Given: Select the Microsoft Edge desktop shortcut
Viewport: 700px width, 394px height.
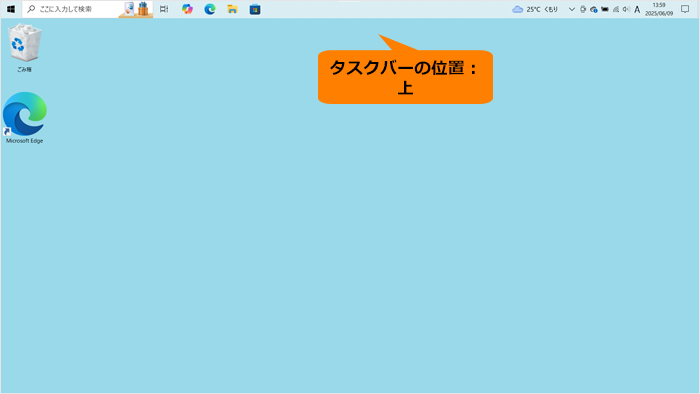Looking at the screenshot, I should pyautogui.click(x=25, y=118).
